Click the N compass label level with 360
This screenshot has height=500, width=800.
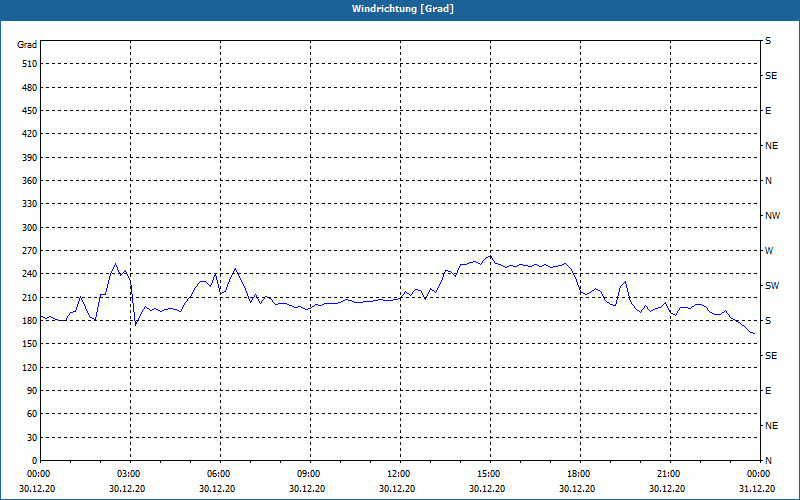click(768, 181)
